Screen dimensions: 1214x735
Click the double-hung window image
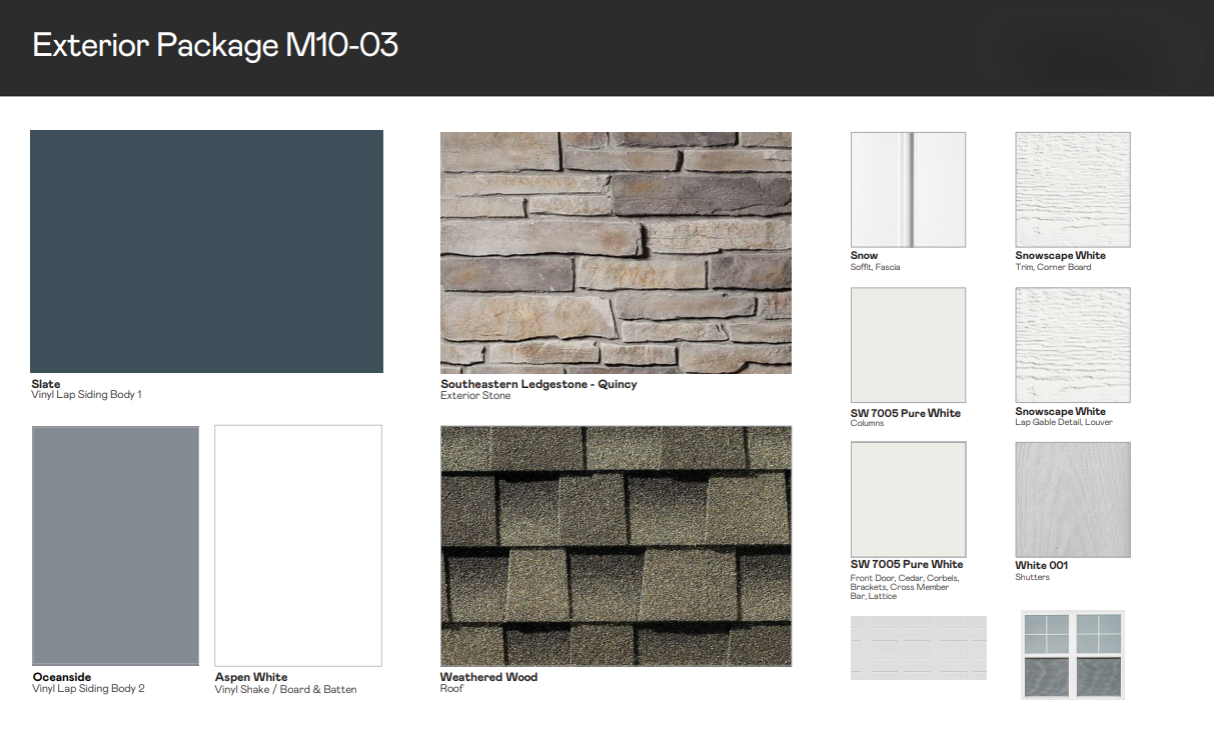[x=1072, y=654]
